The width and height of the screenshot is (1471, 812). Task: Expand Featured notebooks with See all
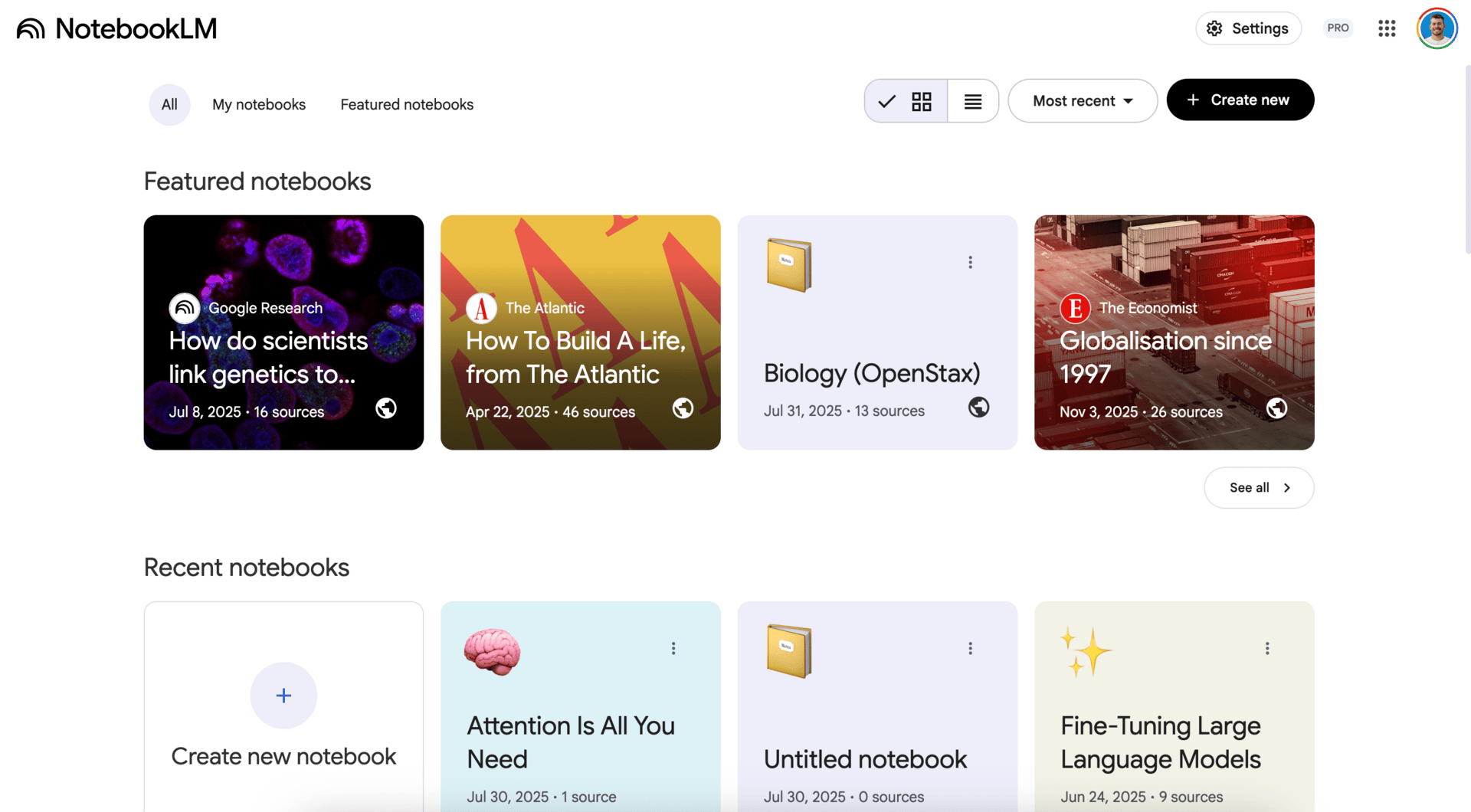pyautogui.click(x=1259, y=488)
